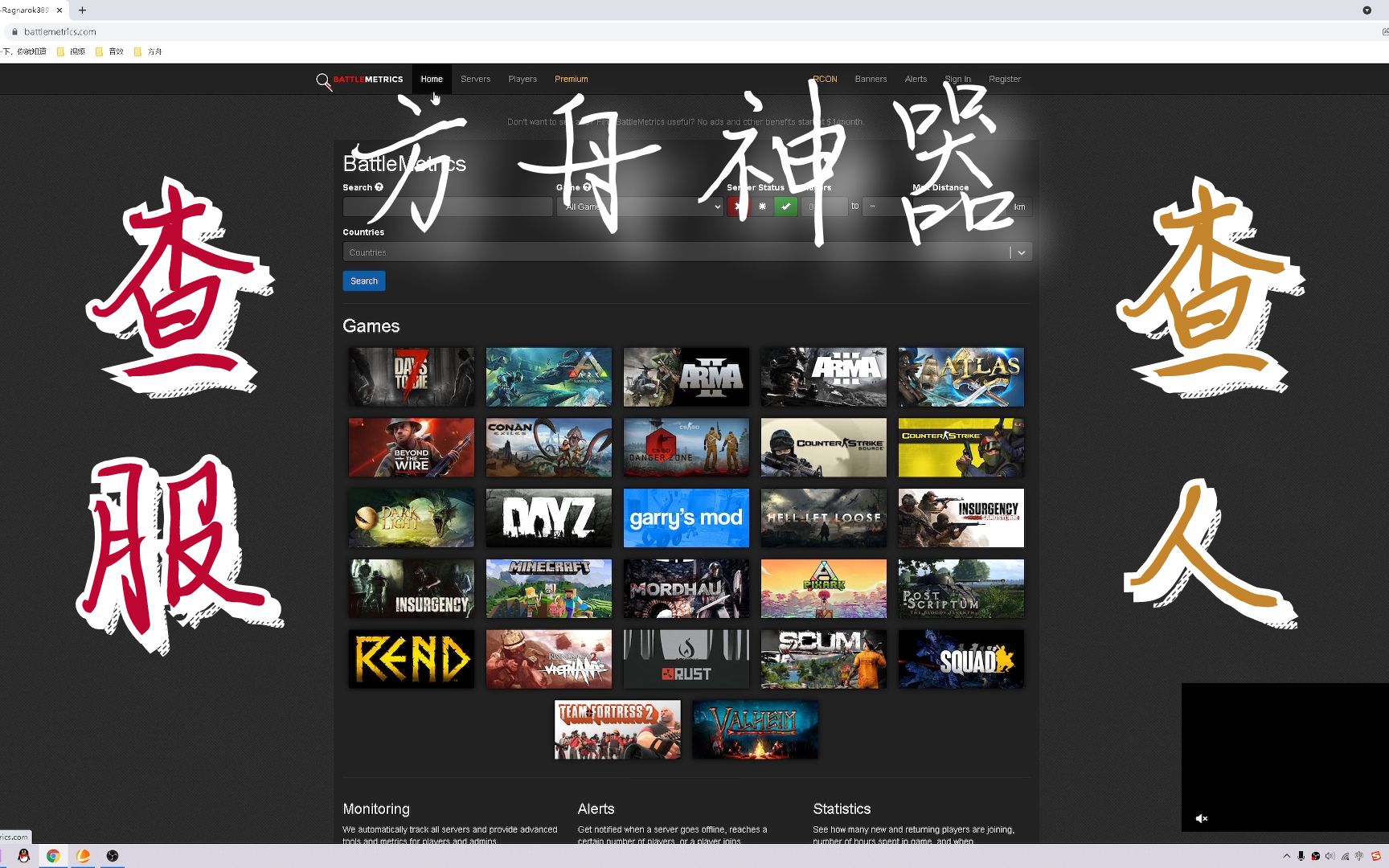
Task: Choose the Hell Let Loose tile
Action: pos(824,518)
